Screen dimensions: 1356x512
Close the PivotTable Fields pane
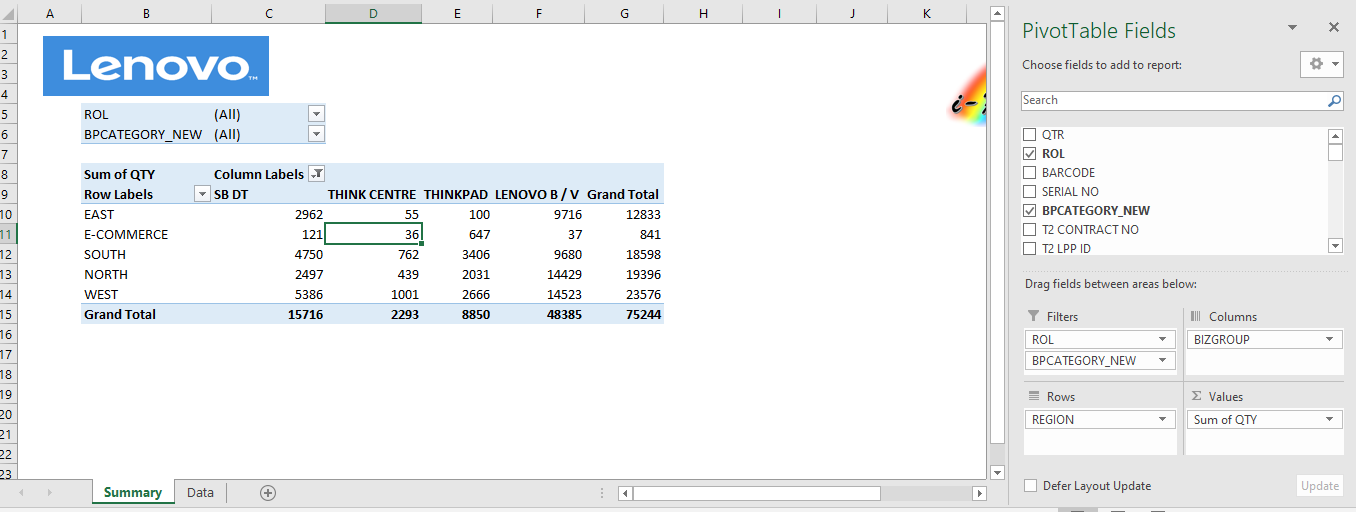pos(1333,28)
